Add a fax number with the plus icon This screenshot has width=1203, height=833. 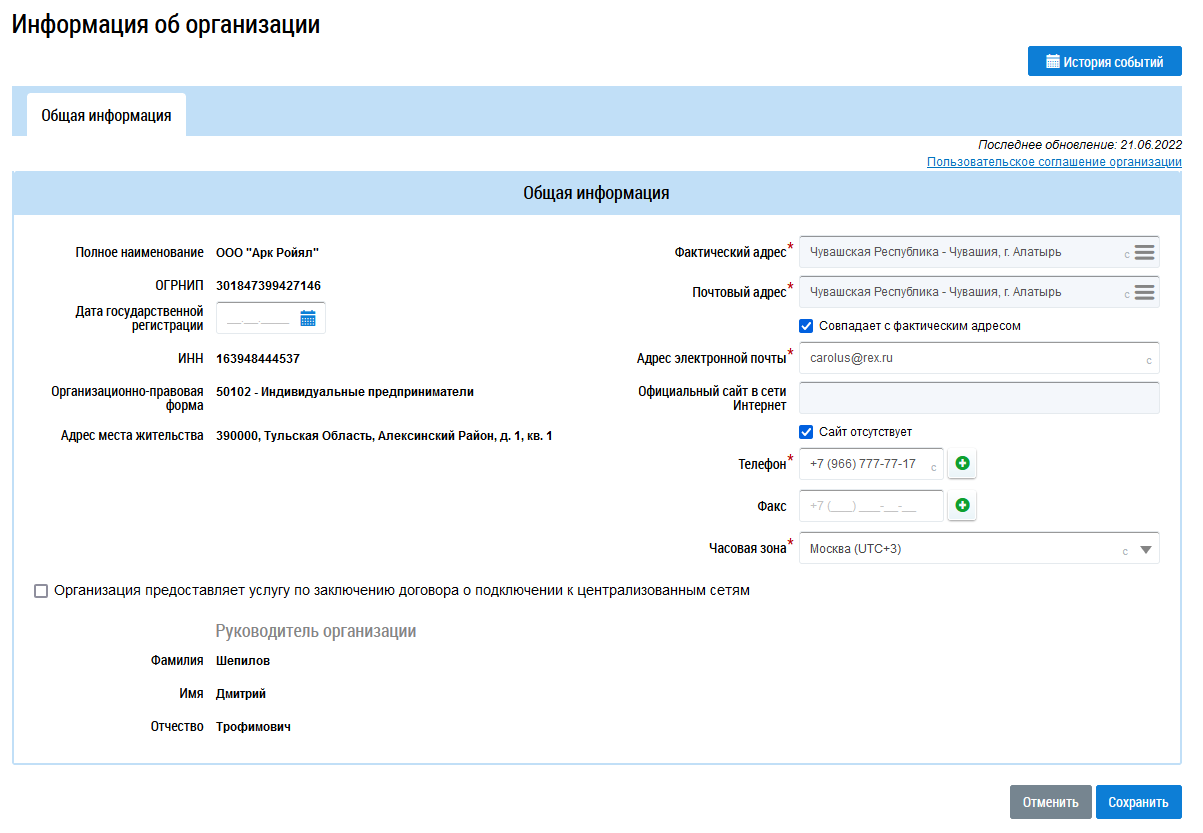coord(962,506)
